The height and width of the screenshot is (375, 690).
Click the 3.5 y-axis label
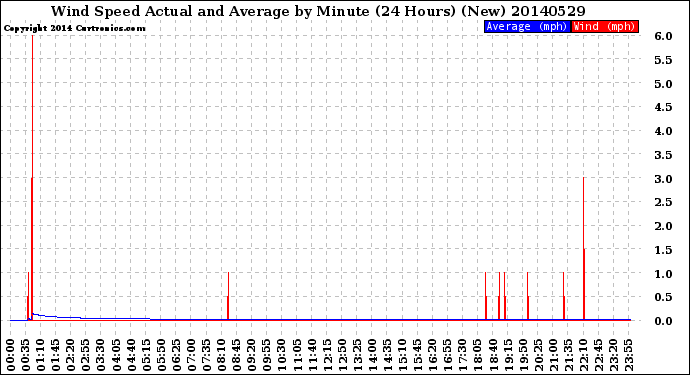[x=663, y=154]
